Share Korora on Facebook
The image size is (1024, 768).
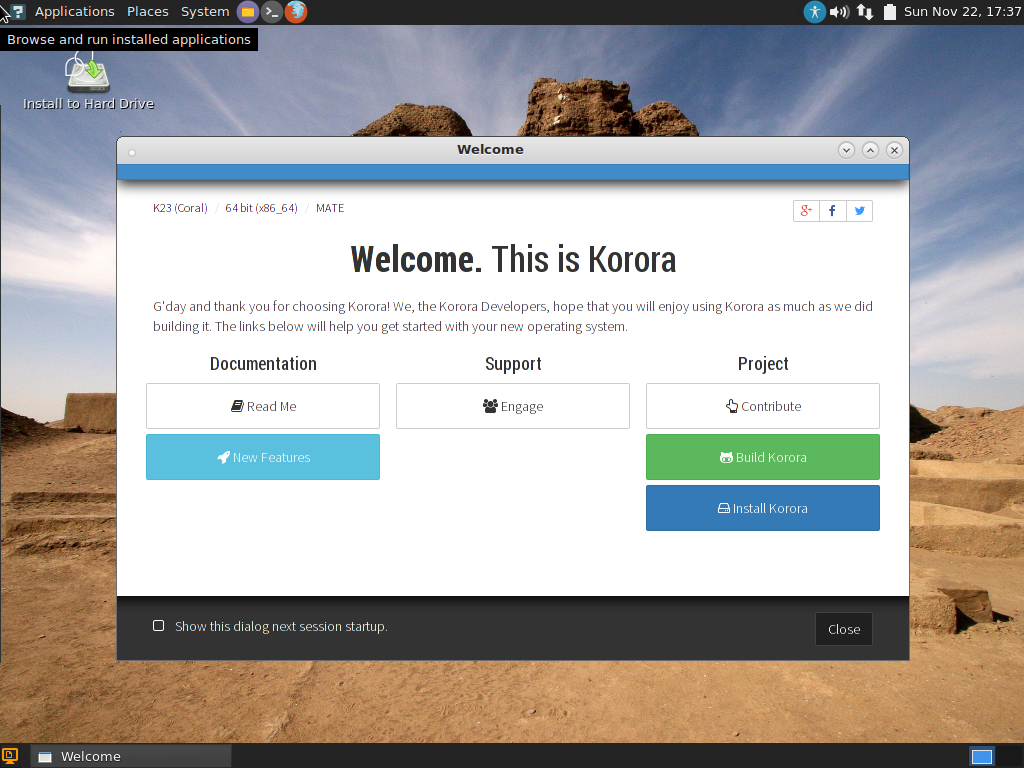[833, 211]
